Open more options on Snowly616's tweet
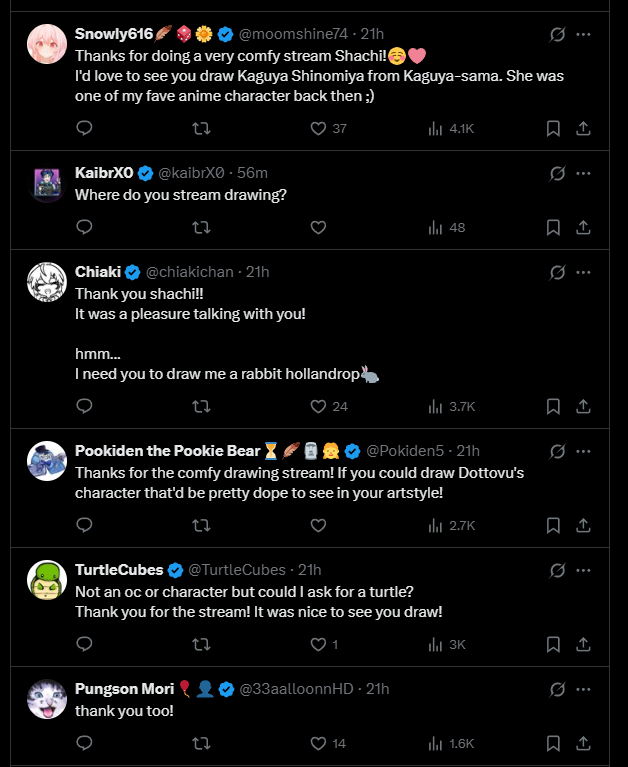This screenshot has height=767, width=628. tap(584, 34)
